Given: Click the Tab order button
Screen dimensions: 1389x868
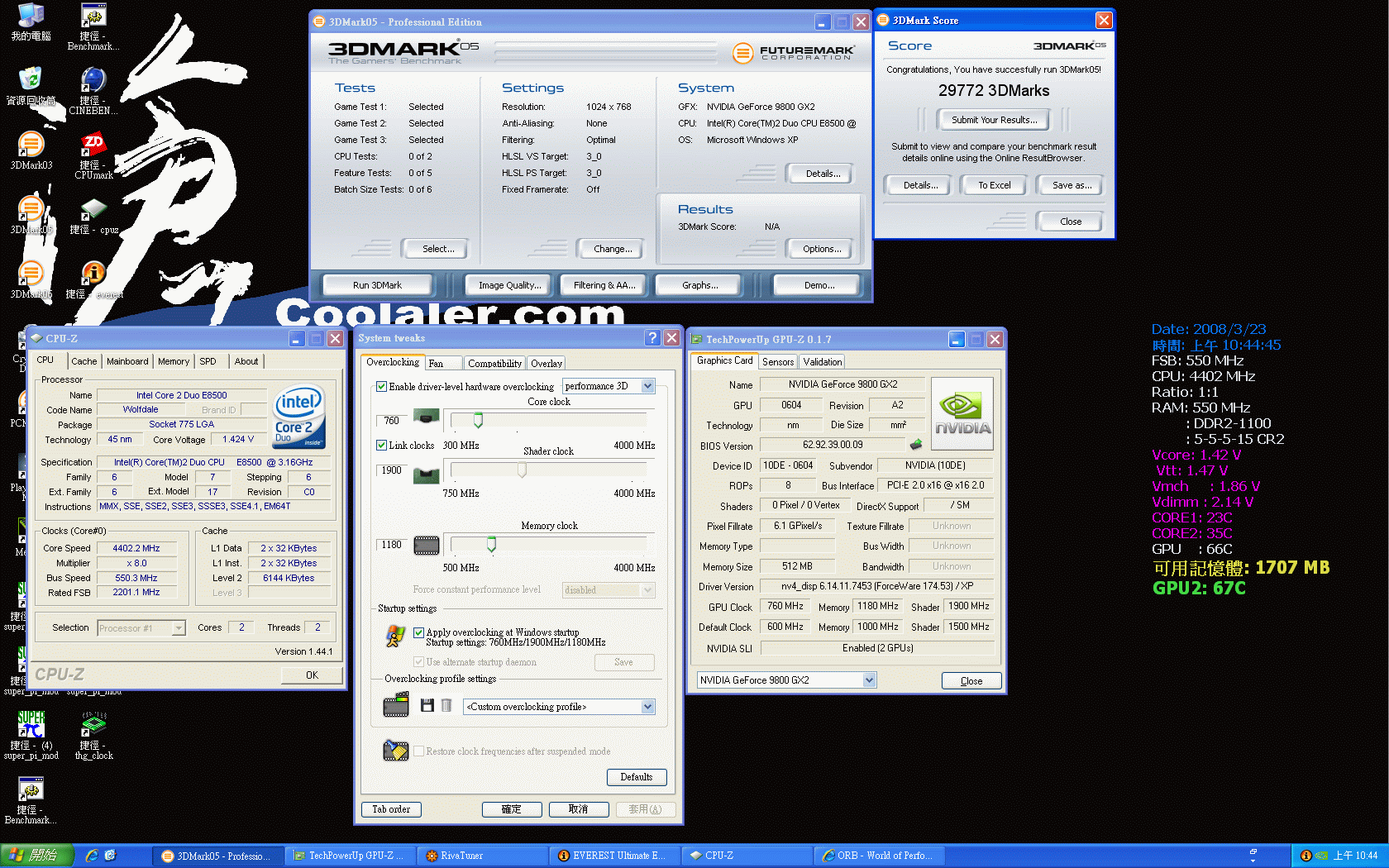Looking at the screenshot, I should [391, 809].
